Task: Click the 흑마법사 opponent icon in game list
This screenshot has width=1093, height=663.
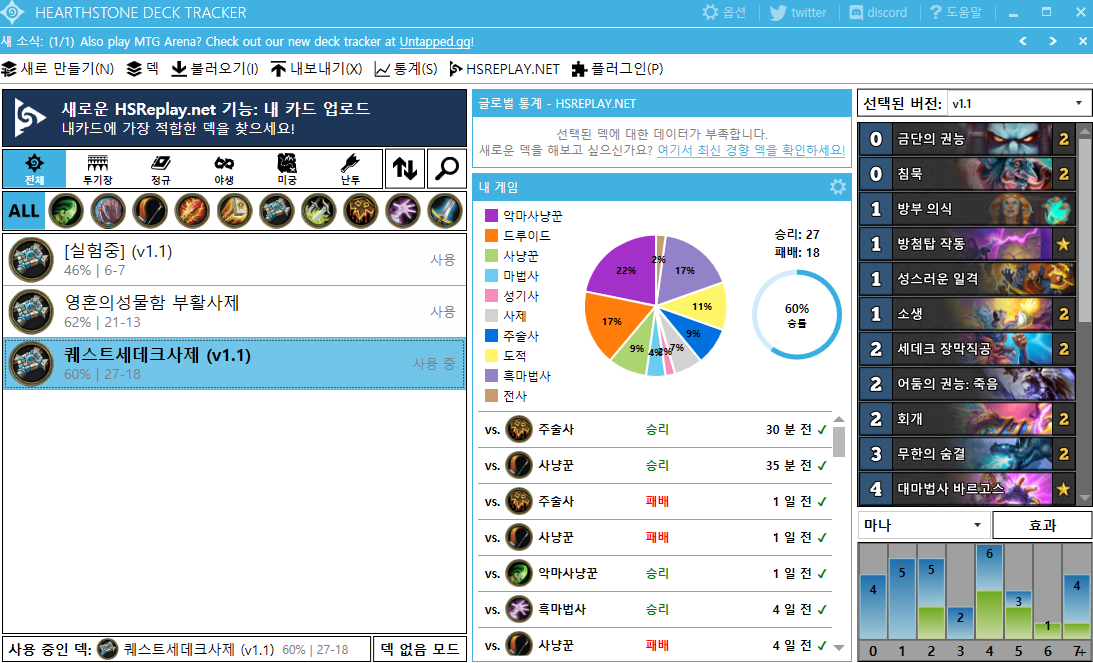Action: [519, 609]
